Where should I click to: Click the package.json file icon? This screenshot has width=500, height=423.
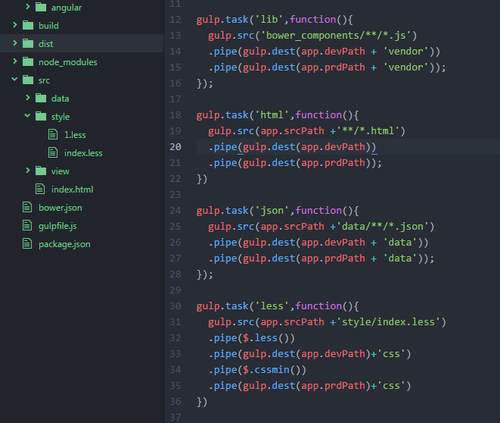pos(27,244)
